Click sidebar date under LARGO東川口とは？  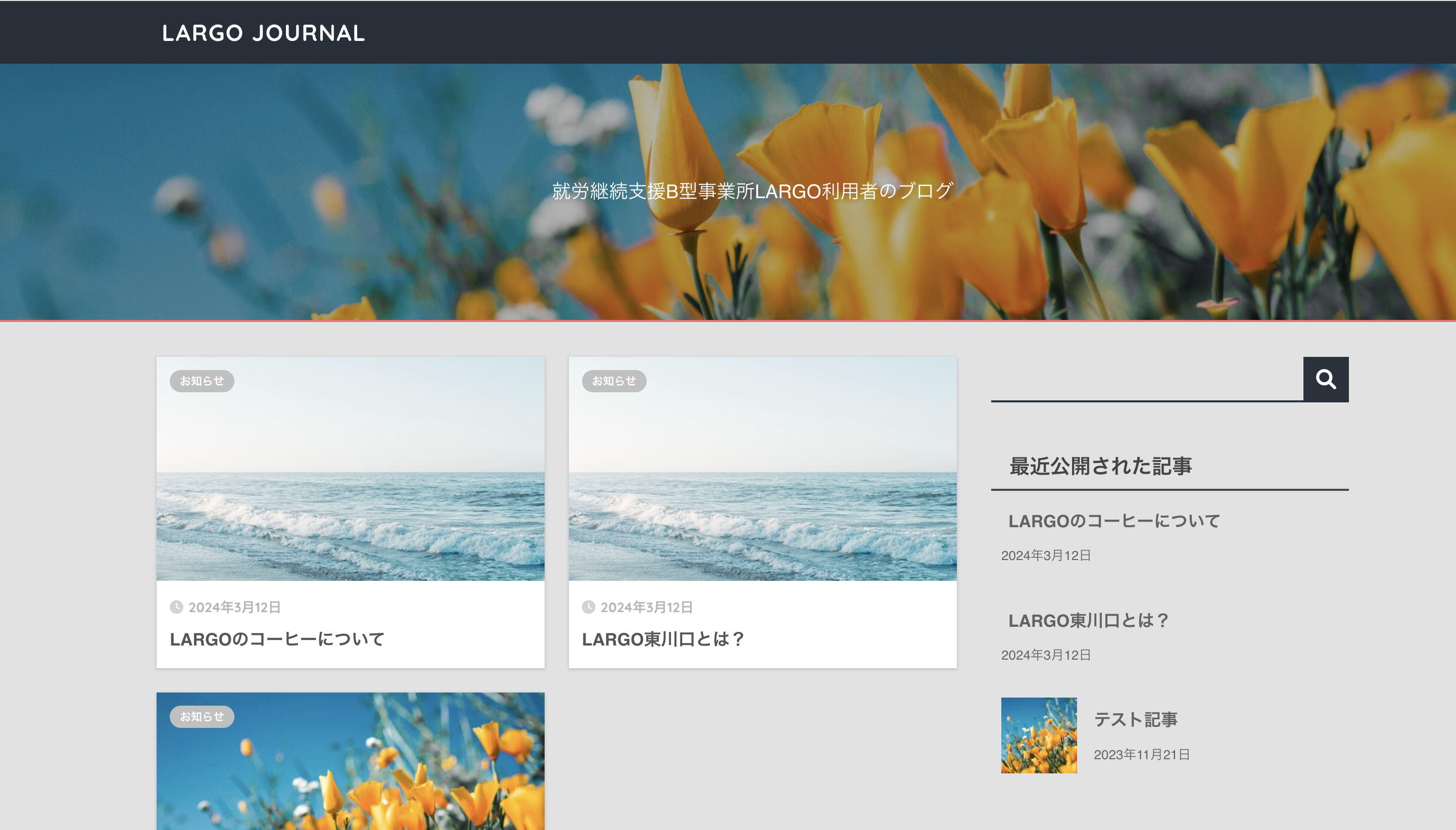point(1046,655)
